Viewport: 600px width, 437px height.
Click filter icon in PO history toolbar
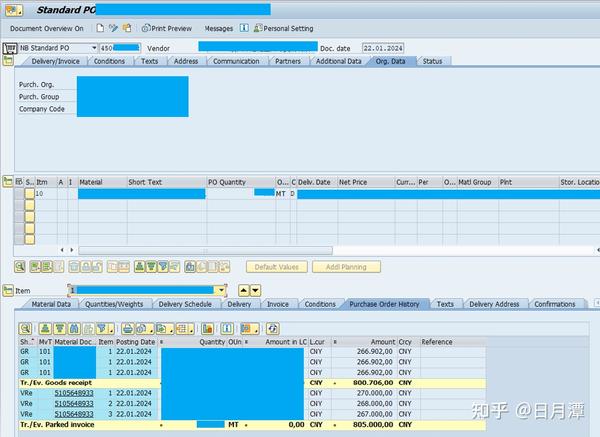(x=102, y=328)
